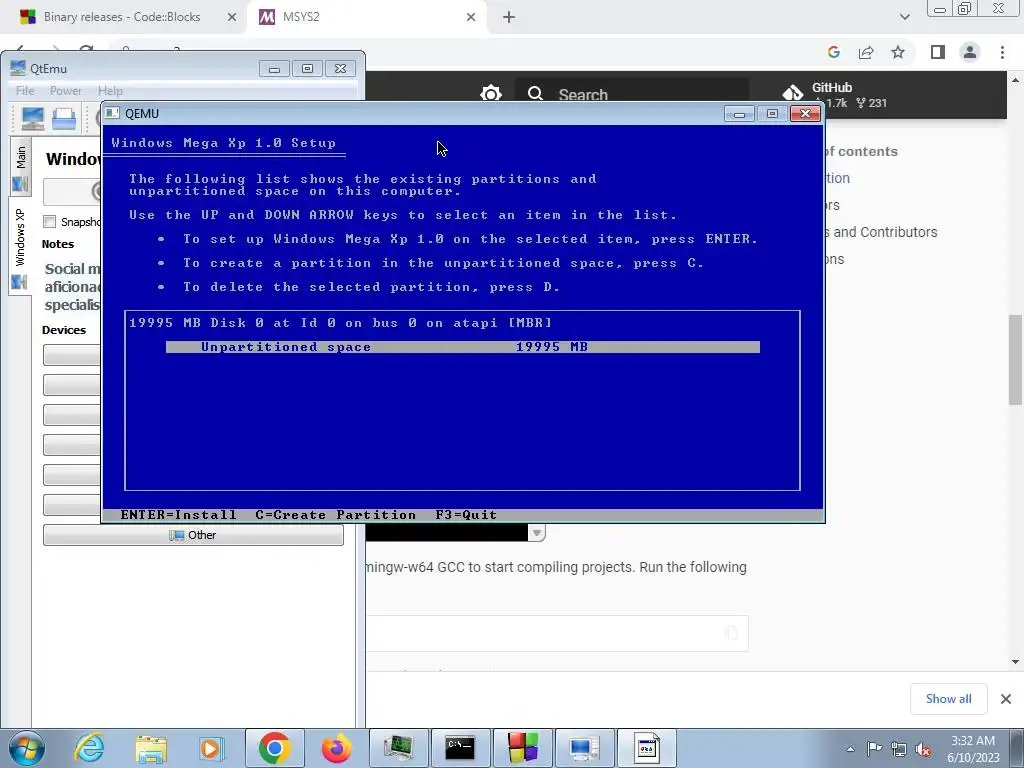
Task: Launch Internet Explorer from the taskbar
Action: pyautogui.click(x=89, y=748)
